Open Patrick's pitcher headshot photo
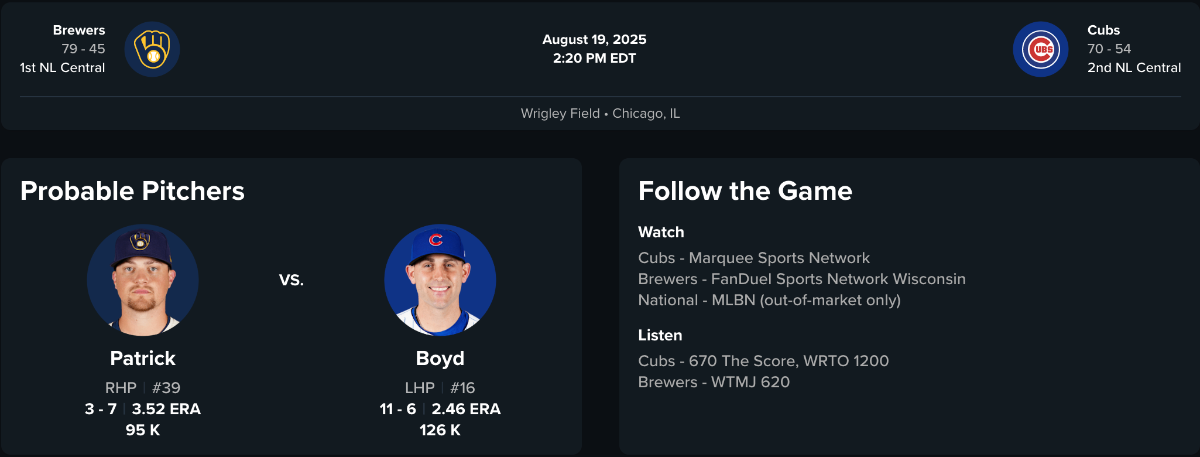Screen dimensions: 1200x457 [x=143, y=280]
